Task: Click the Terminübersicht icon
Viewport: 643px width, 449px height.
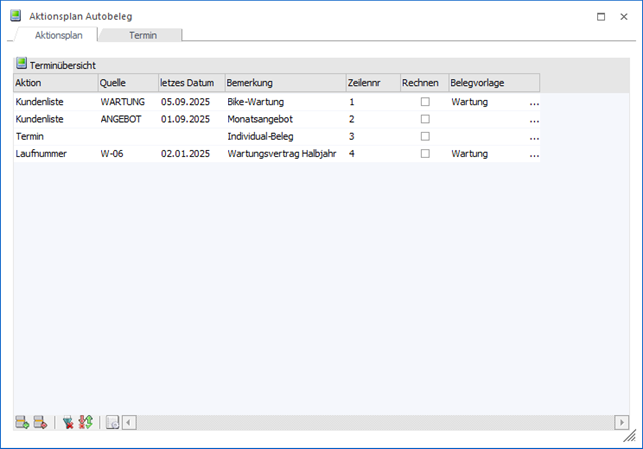Action: (x=21, y=64)
